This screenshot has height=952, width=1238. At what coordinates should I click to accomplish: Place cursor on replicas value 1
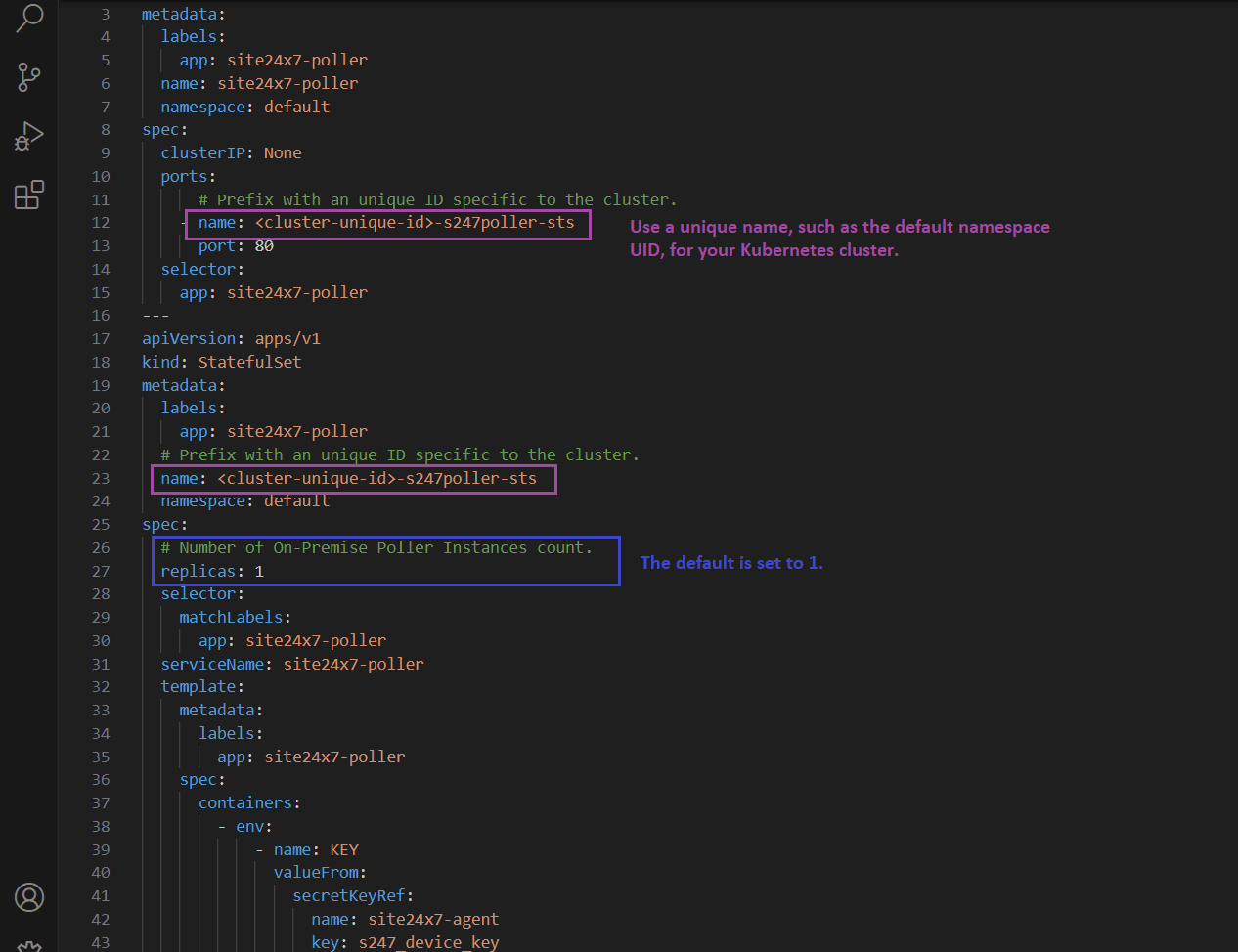tap(259, 571)
